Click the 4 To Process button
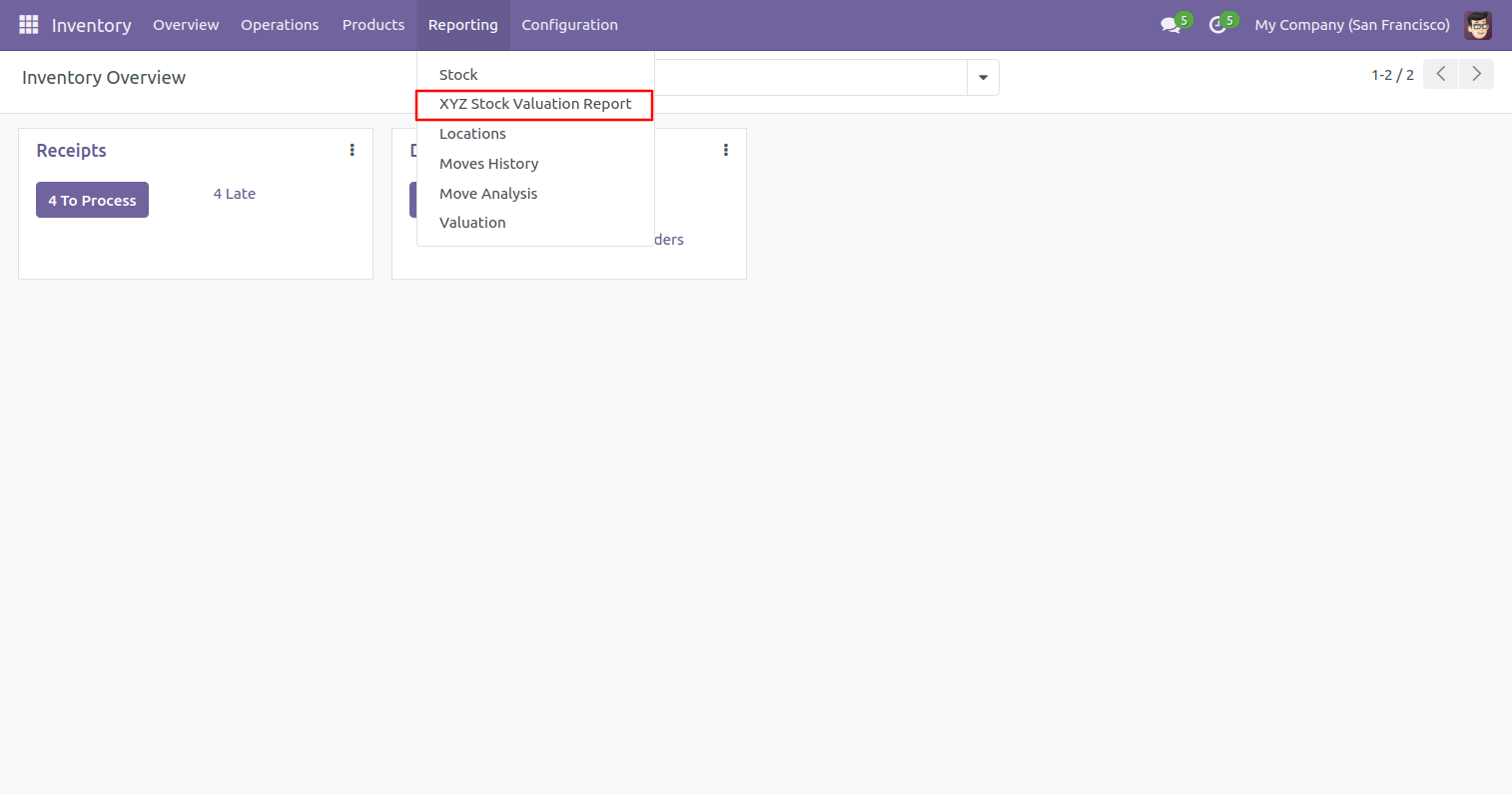 [92, 200]
